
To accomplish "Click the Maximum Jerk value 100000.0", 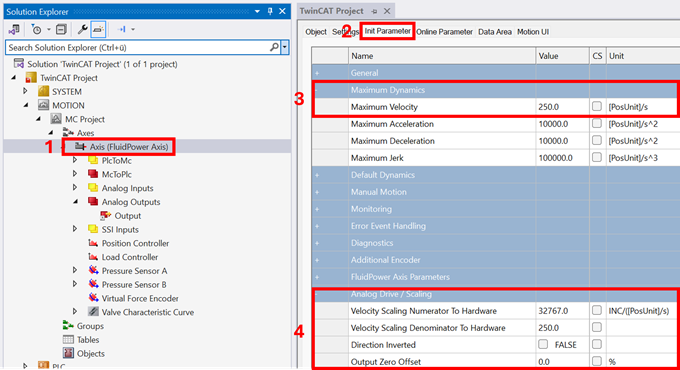I will pos(562,158).
